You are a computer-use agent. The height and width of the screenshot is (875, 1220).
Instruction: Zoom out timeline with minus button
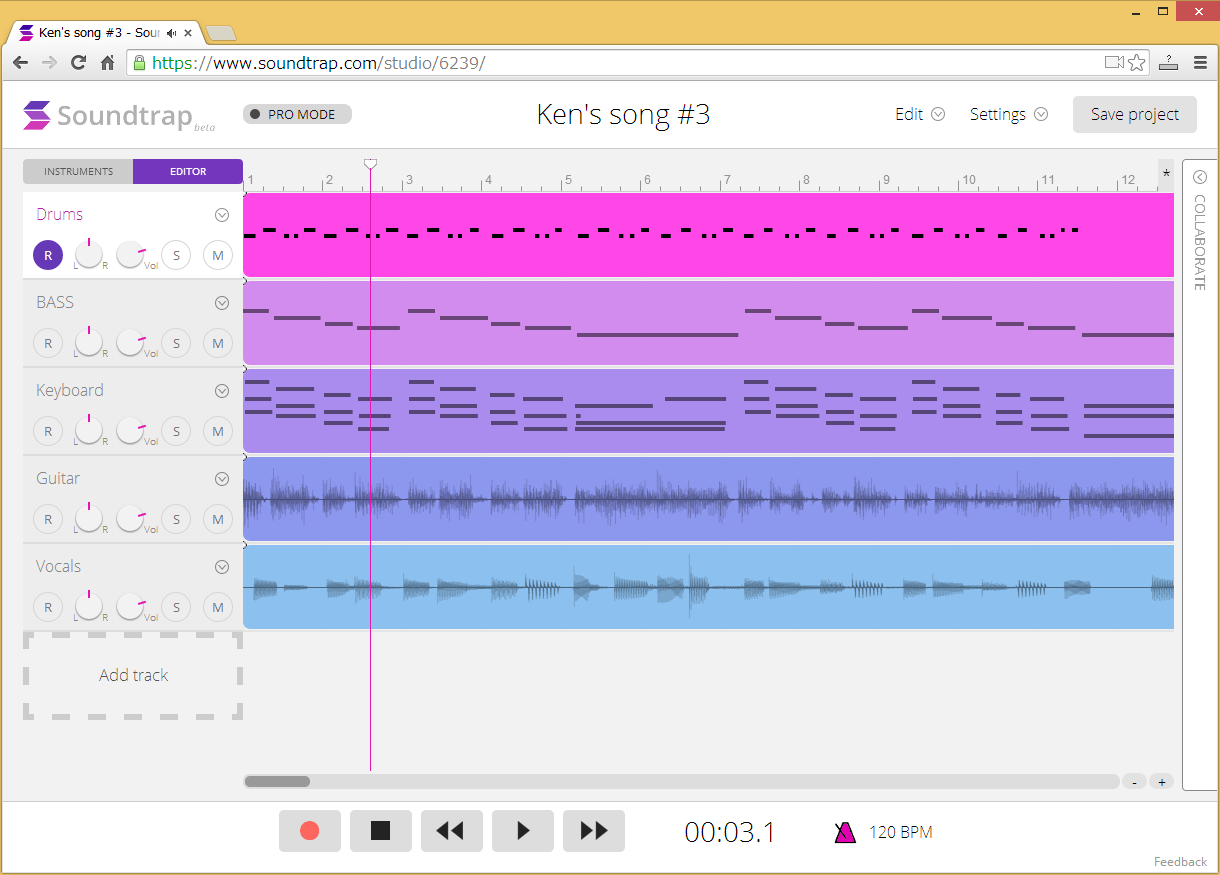tap(1134, 782)
